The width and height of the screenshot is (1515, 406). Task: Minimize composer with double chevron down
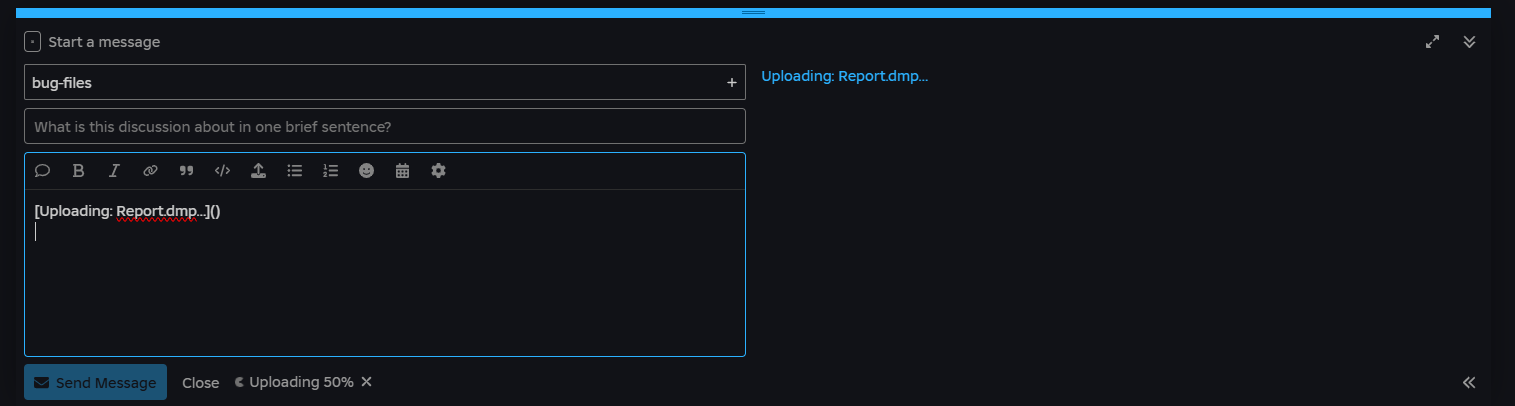(x=1469, y=42)
